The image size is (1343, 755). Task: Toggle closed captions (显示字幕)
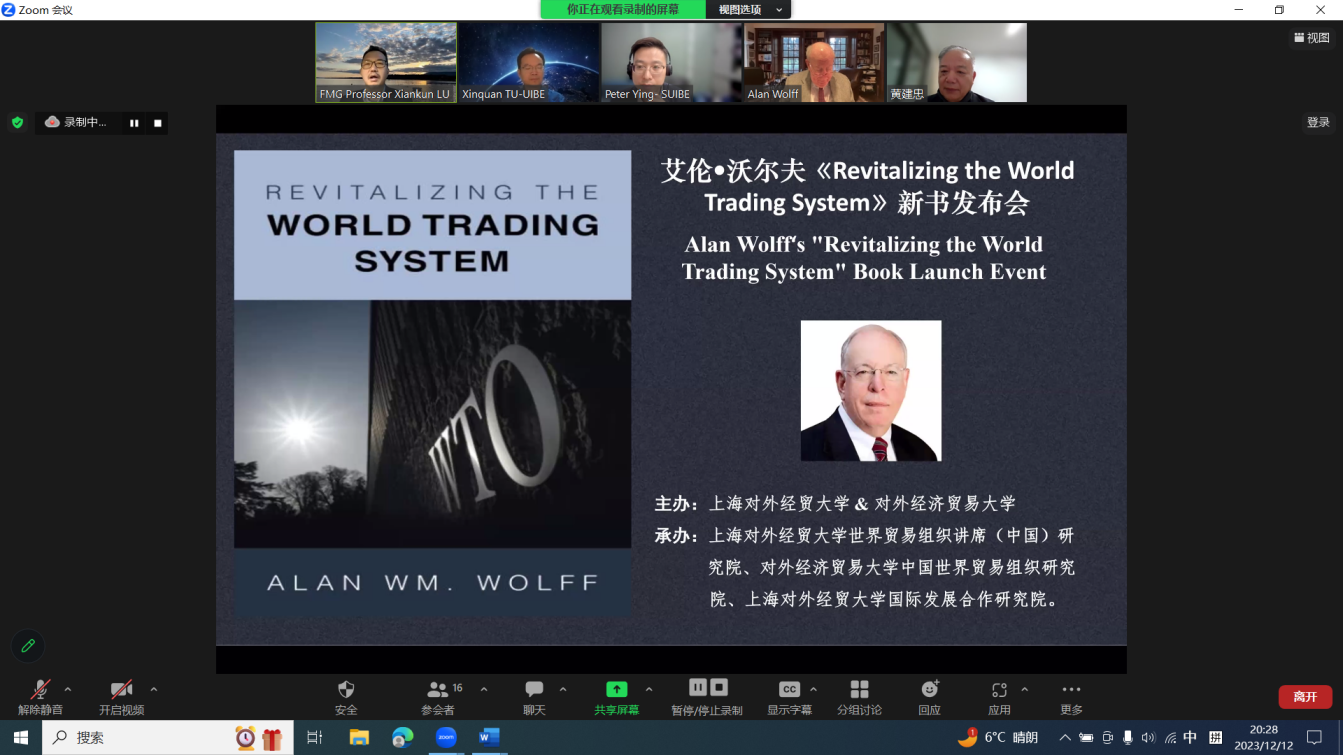pos(789,690)
